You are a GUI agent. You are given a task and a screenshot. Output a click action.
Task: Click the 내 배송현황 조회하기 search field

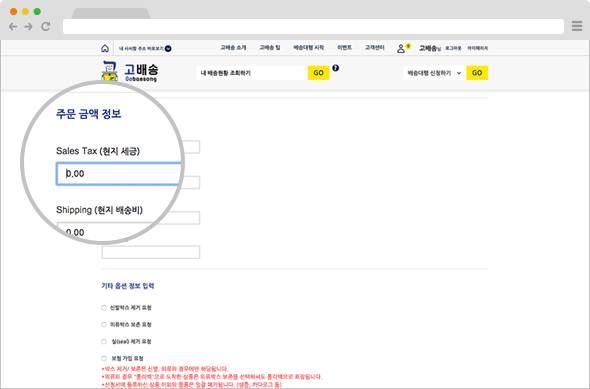coord(252,73)
